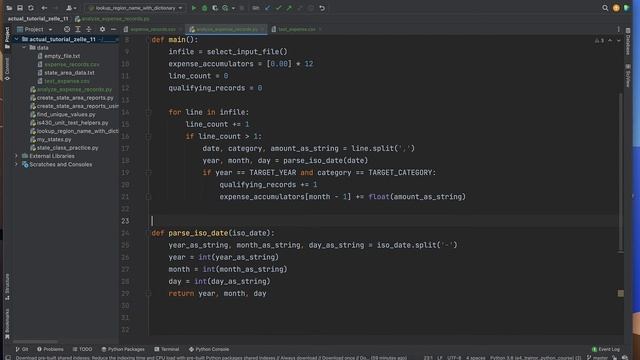Open the Problems tool window
The height and width of the screenshot is (360, 640).
tap(50, 349)
